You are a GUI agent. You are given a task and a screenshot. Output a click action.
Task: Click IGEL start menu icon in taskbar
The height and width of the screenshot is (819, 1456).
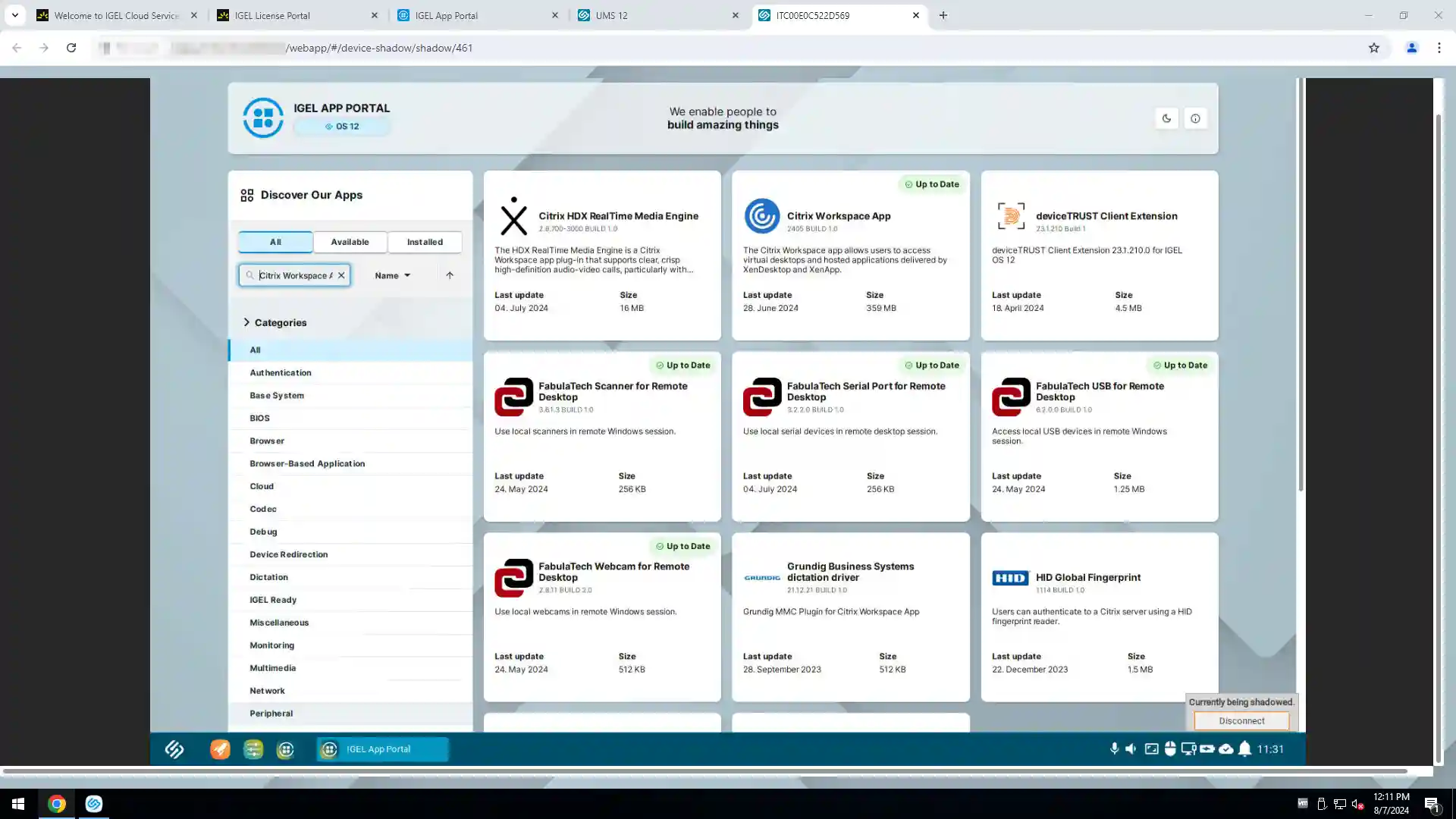(x=174, y=749)
